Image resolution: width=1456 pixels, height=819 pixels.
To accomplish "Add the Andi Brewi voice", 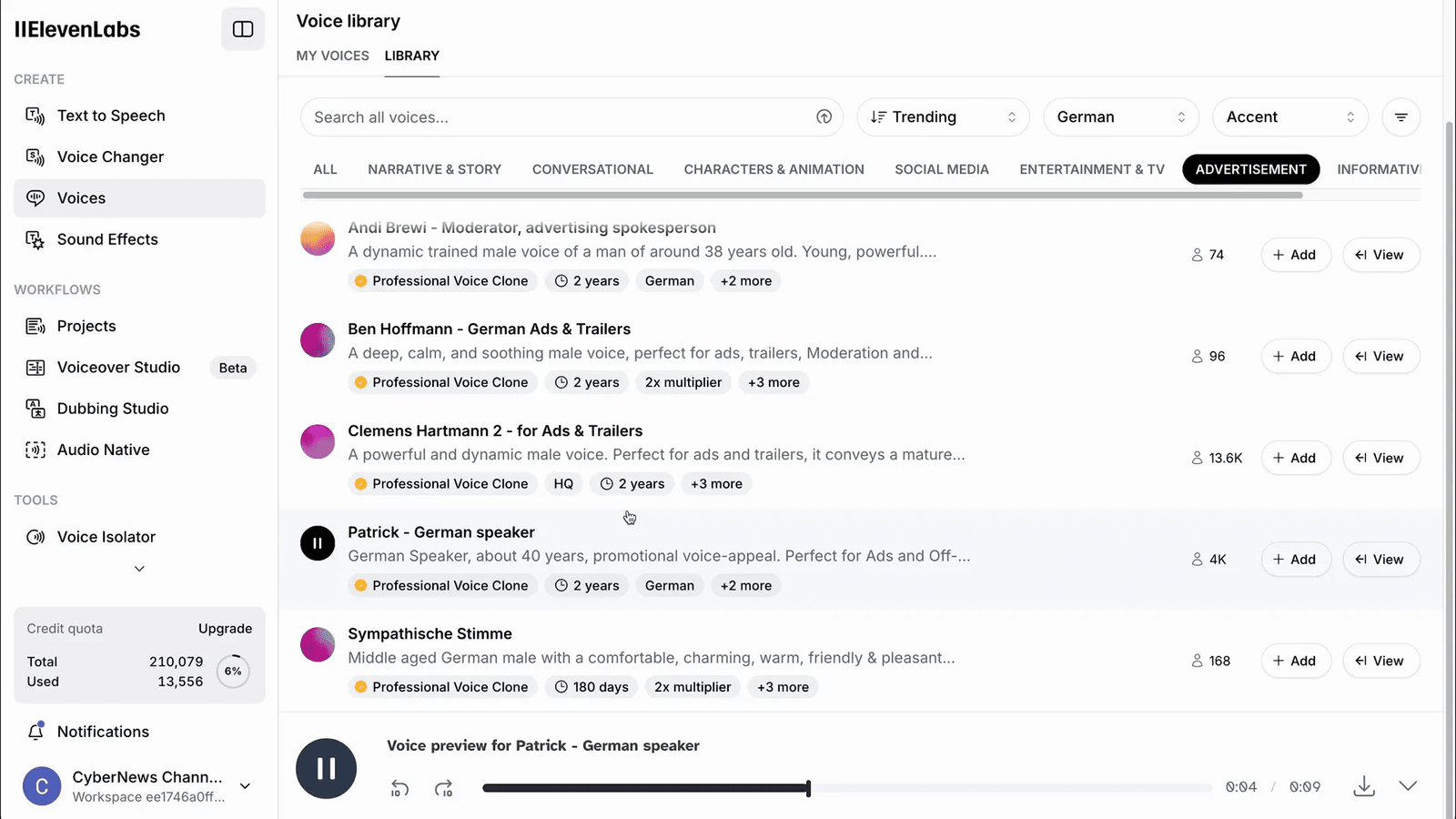I will point(1295,255).
